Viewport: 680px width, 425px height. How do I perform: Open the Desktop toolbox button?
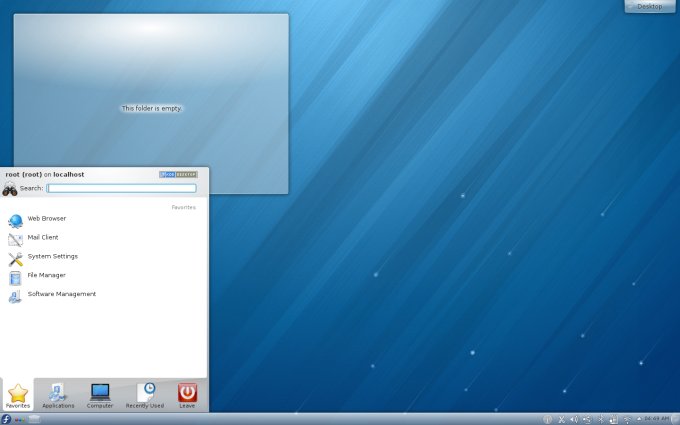(x=650, y=7)
